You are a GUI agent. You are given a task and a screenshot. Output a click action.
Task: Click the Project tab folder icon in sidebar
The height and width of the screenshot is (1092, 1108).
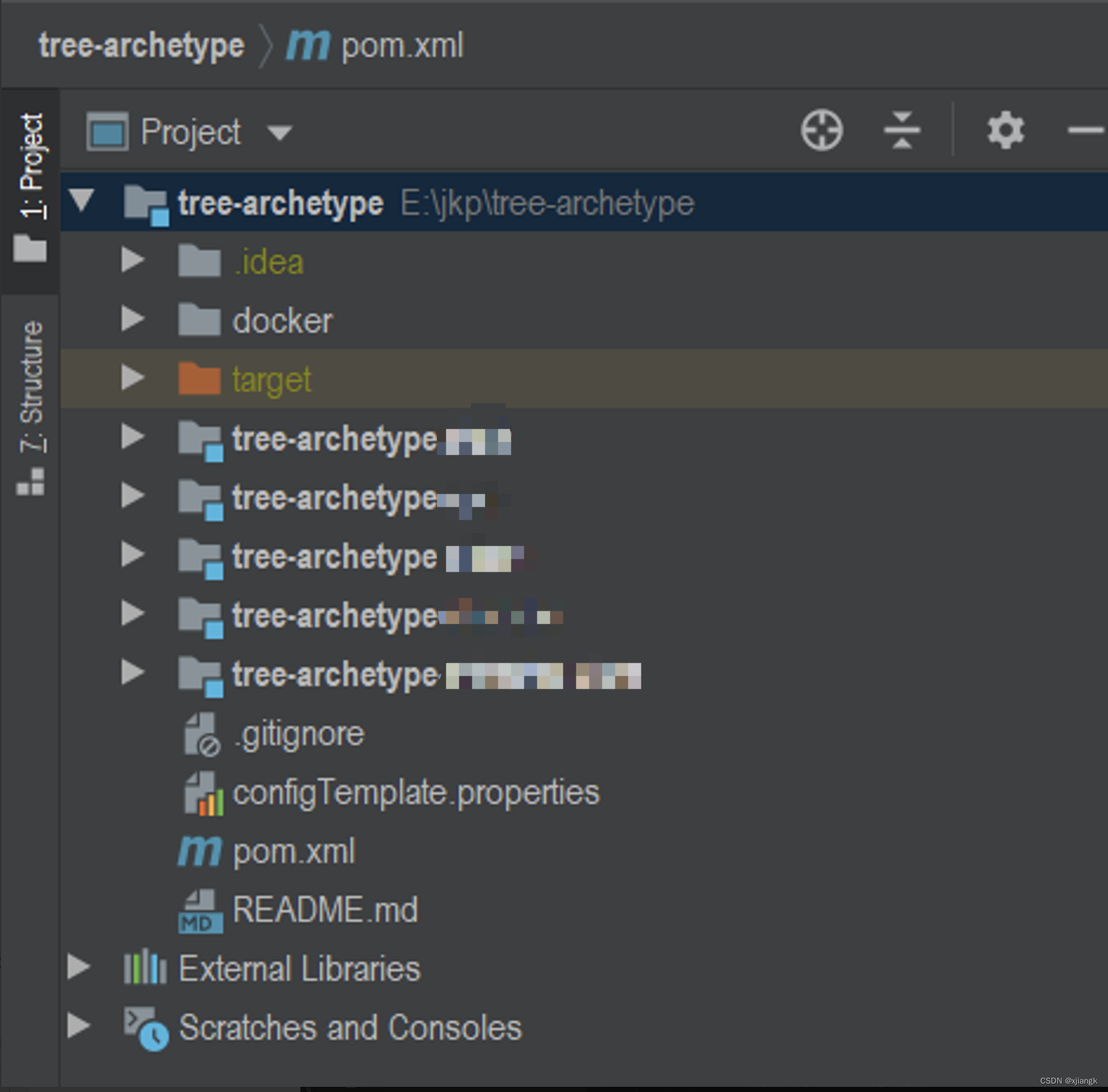[31, 248]
